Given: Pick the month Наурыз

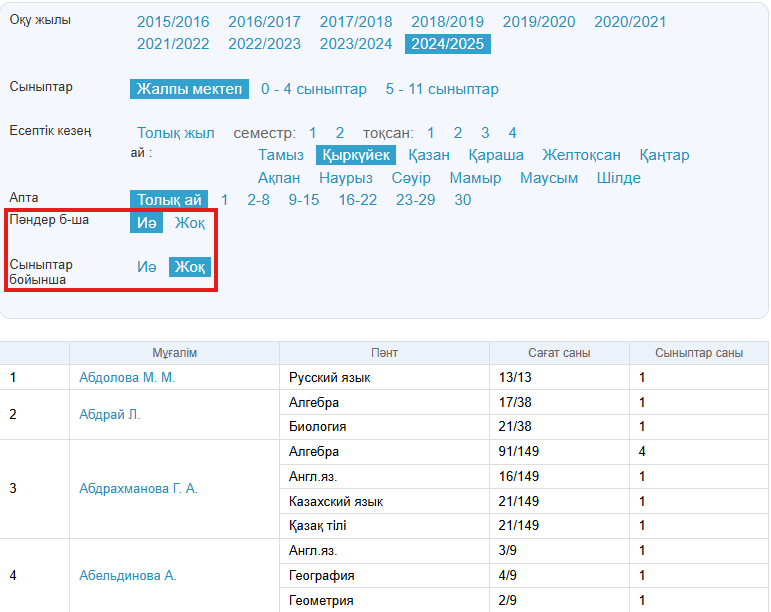Looking at the screenshot, I should tap(346, 178).
